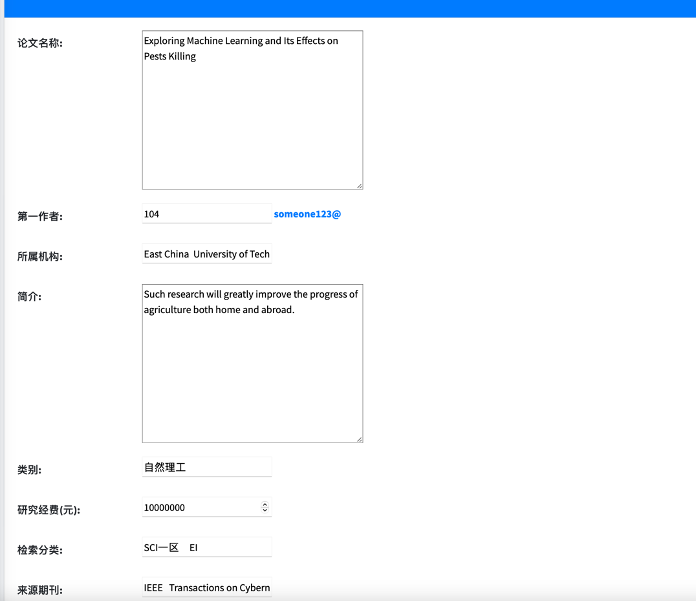
Task: Click the institution field East China University
Action: pyautogui.click(x=207, y=254)
